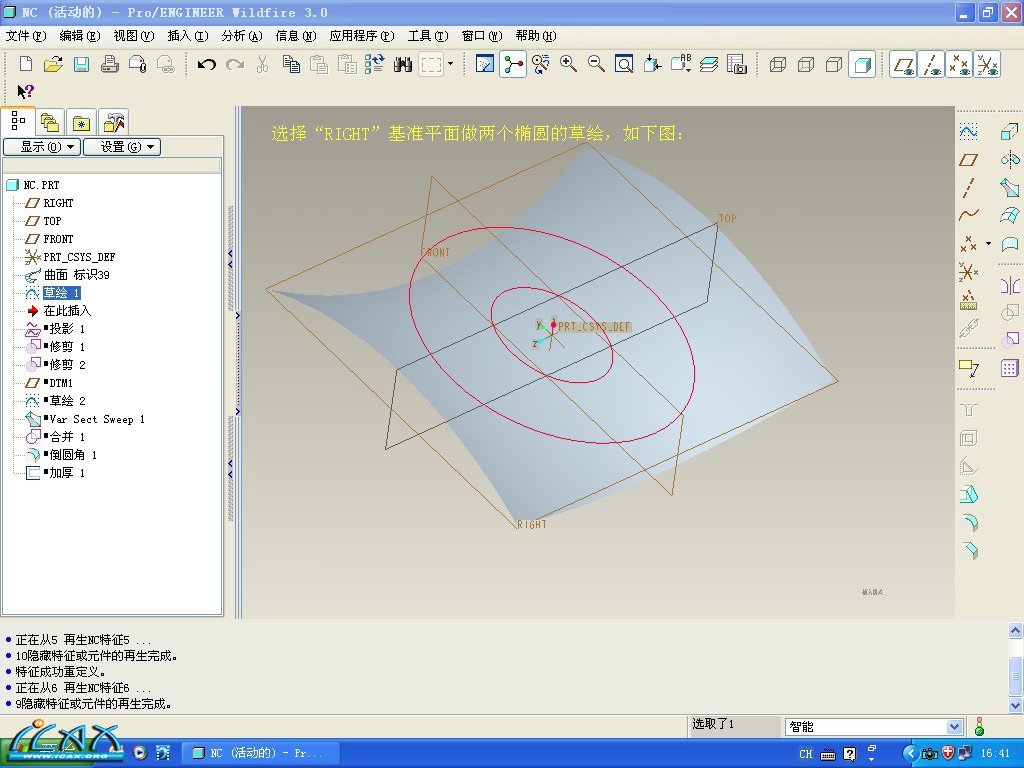This screenshot has height=768, width=1024.
Task: Select the datum plane tool
Action: (x=968, y=159)
